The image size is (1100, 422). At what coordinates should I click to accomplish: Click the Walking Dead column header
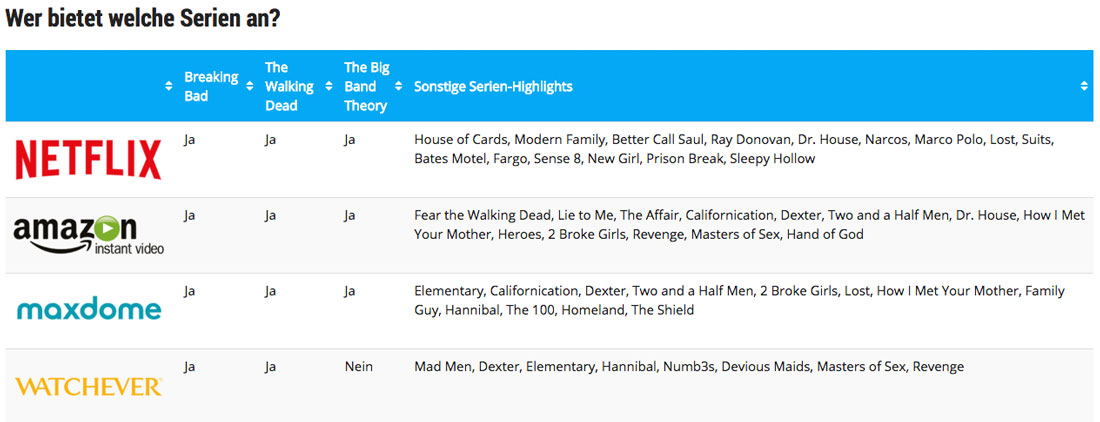pyautogui.click(x=290, y=87)
